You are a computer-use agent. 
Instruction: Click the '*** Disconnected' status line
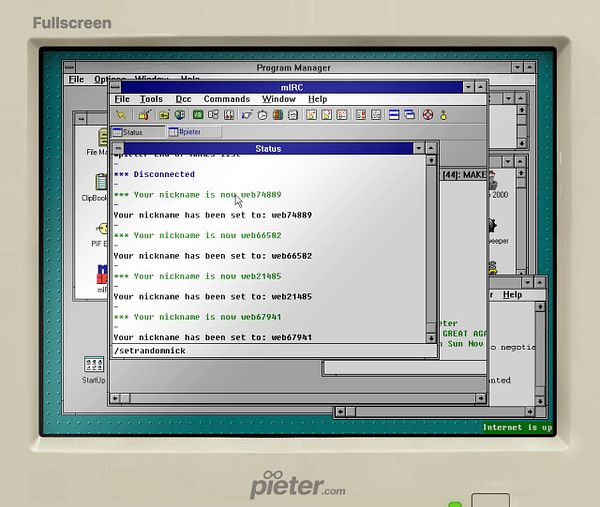click(x=154, y=174)
